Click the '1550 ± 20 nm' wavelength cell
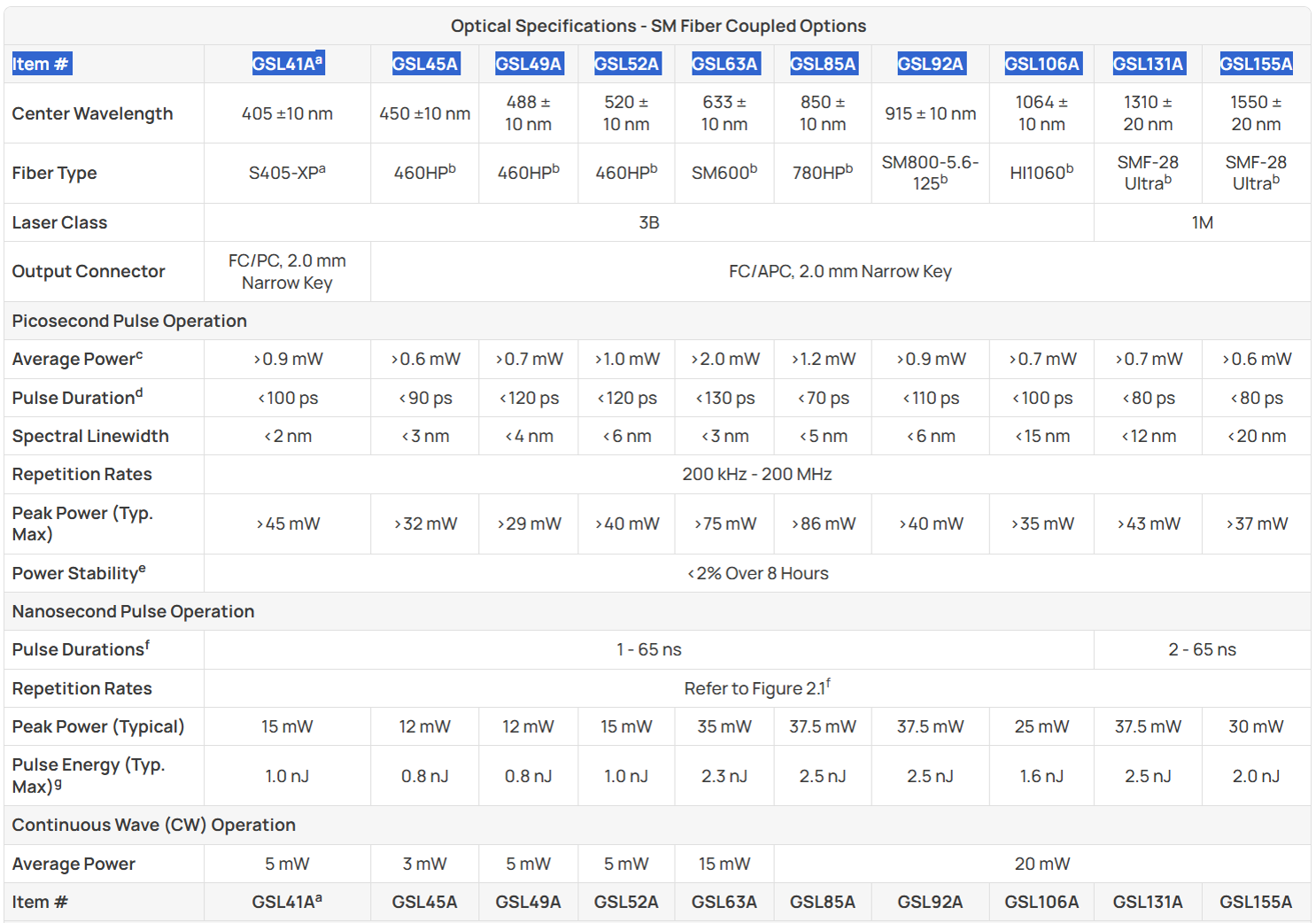This screenshot has width=1316, height=923. pos(1256,113)
